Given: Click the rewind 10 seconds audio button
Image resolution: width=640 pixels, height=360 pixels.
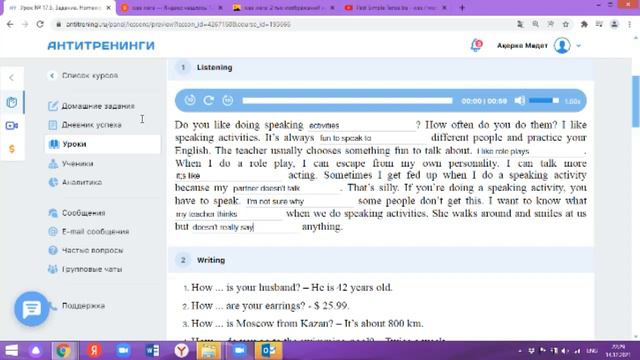Looking at the screenshot, I should click(190, 100).
